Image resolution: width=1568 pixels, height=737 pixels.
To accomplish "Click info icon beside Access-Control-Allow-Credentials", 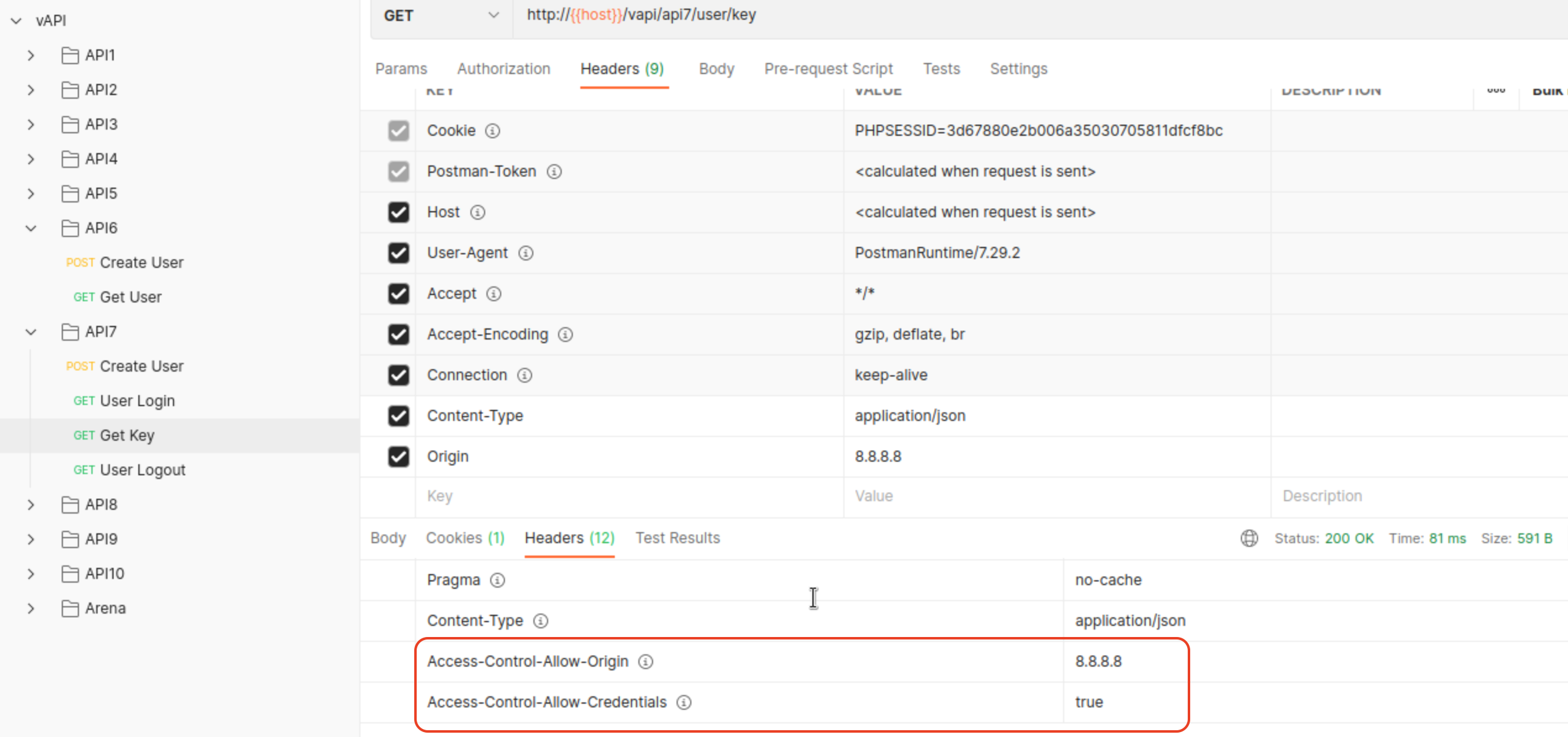I will tap(683, 702).
